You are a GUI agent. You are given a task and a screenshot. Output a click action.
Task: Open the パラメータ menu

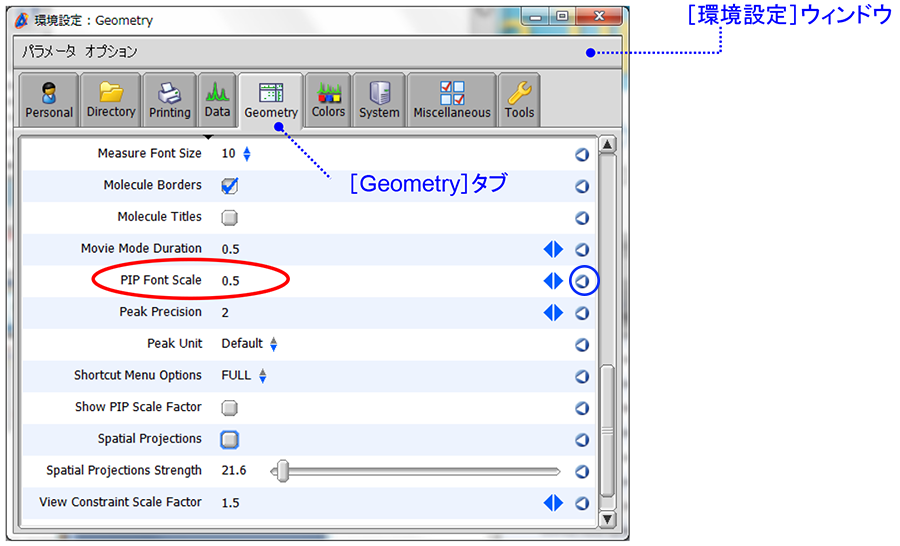point(51,51)
